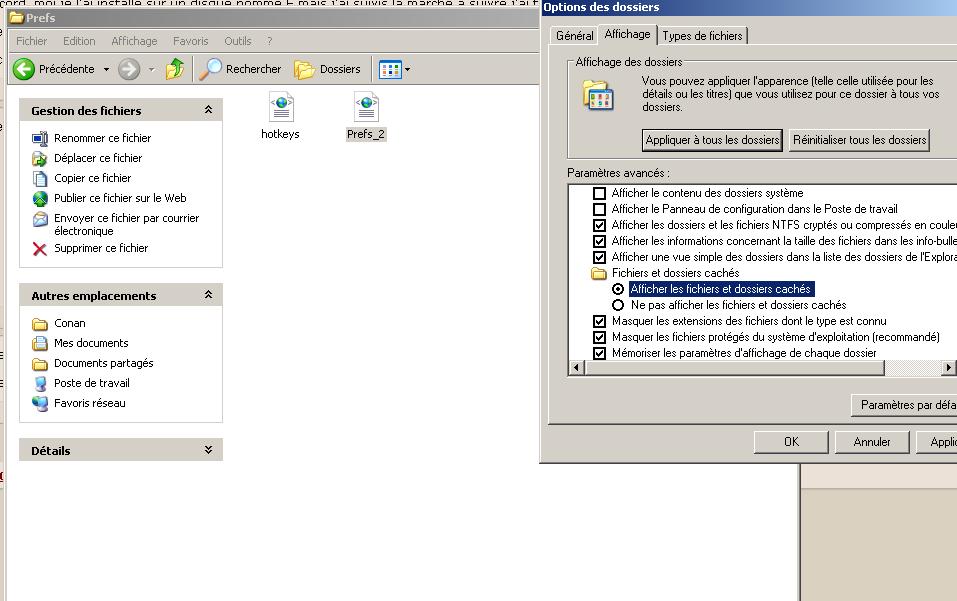957x601 pixels.
Task: Uncheck Afficher une vue simple des dossiers
Action: [x=599, y=257]
